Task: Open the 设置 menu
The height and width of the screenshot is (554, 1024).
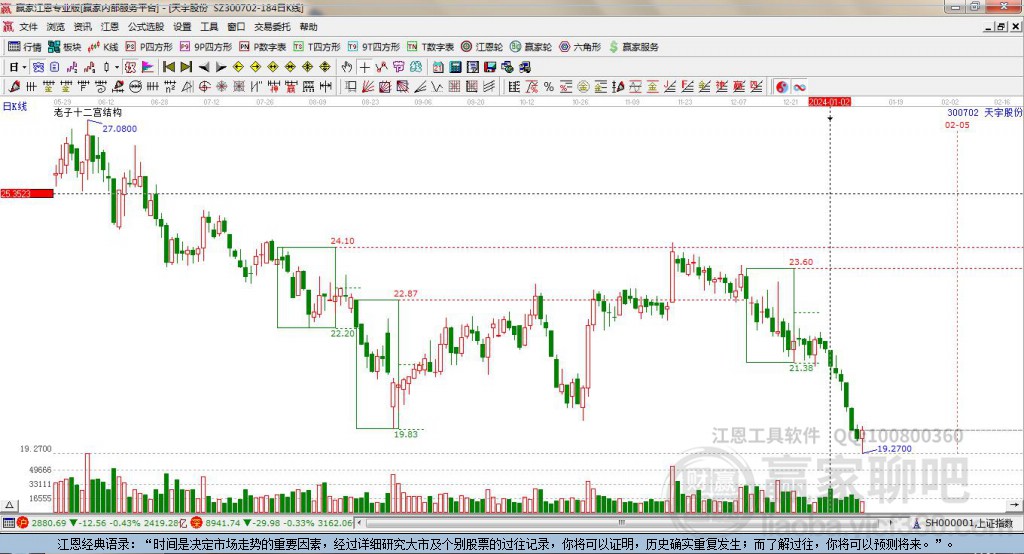Action: (x=182, y=27)
